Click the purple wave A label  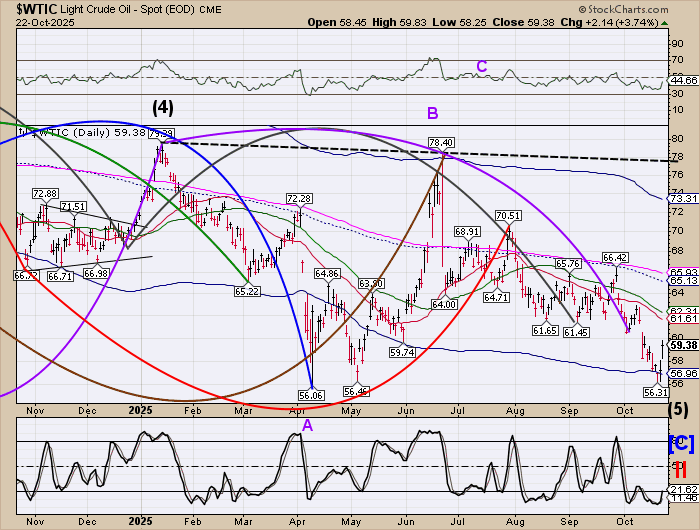310,425
